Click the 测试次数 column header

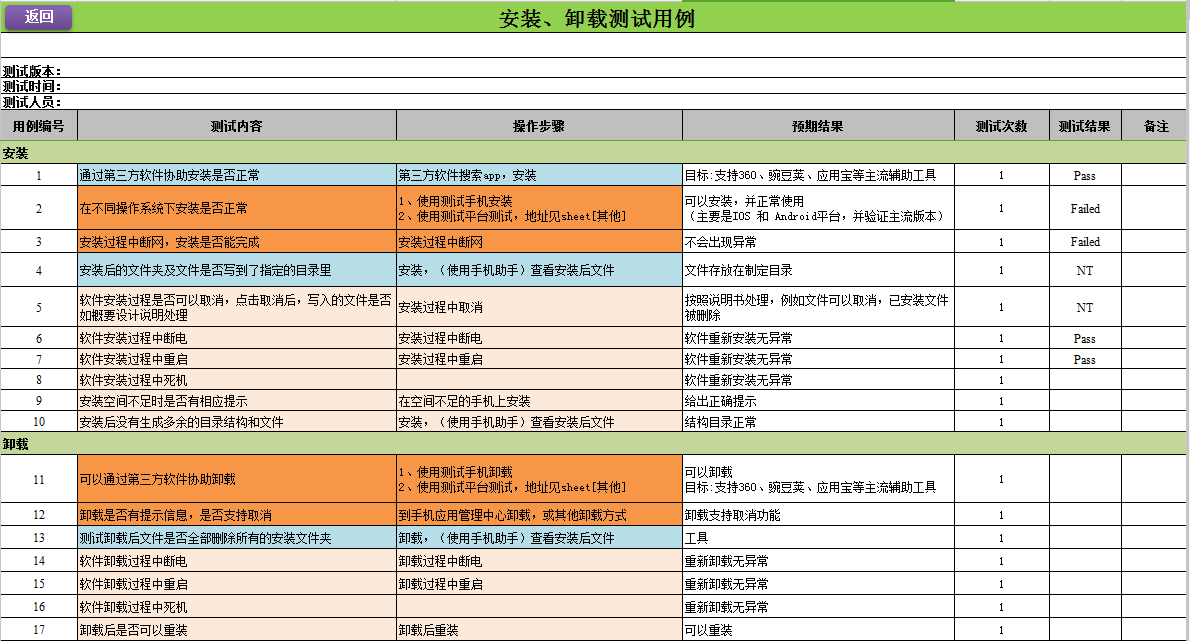(x=1002, y=126)
